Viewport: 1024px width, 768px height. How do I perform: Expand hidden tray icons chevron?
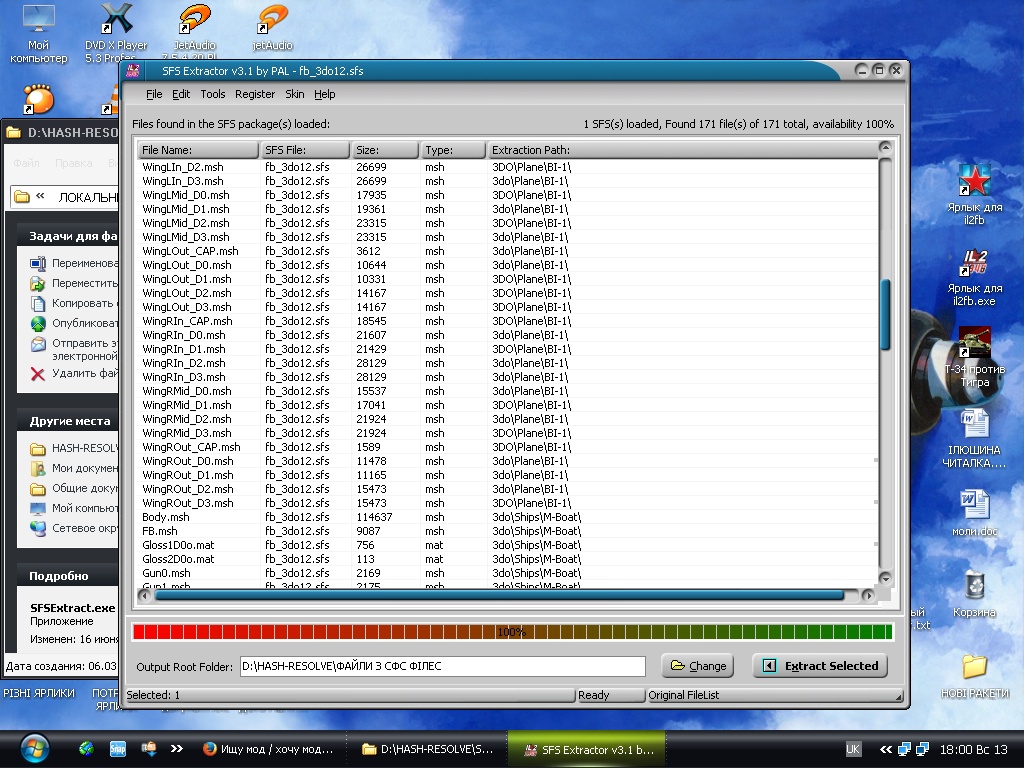pos(886,749)
